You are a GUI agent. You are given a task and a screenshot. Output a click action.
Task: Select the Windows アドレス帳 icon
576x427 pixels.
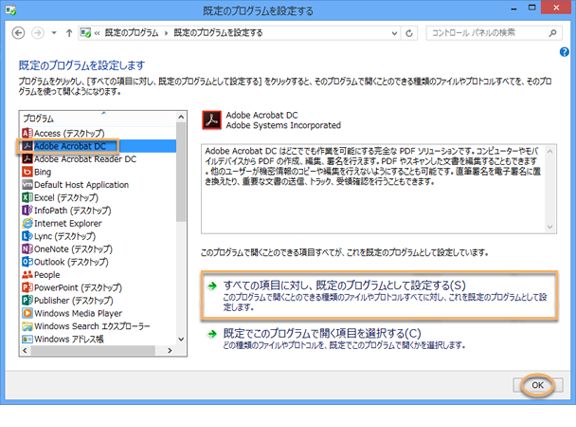click(27, 339)
